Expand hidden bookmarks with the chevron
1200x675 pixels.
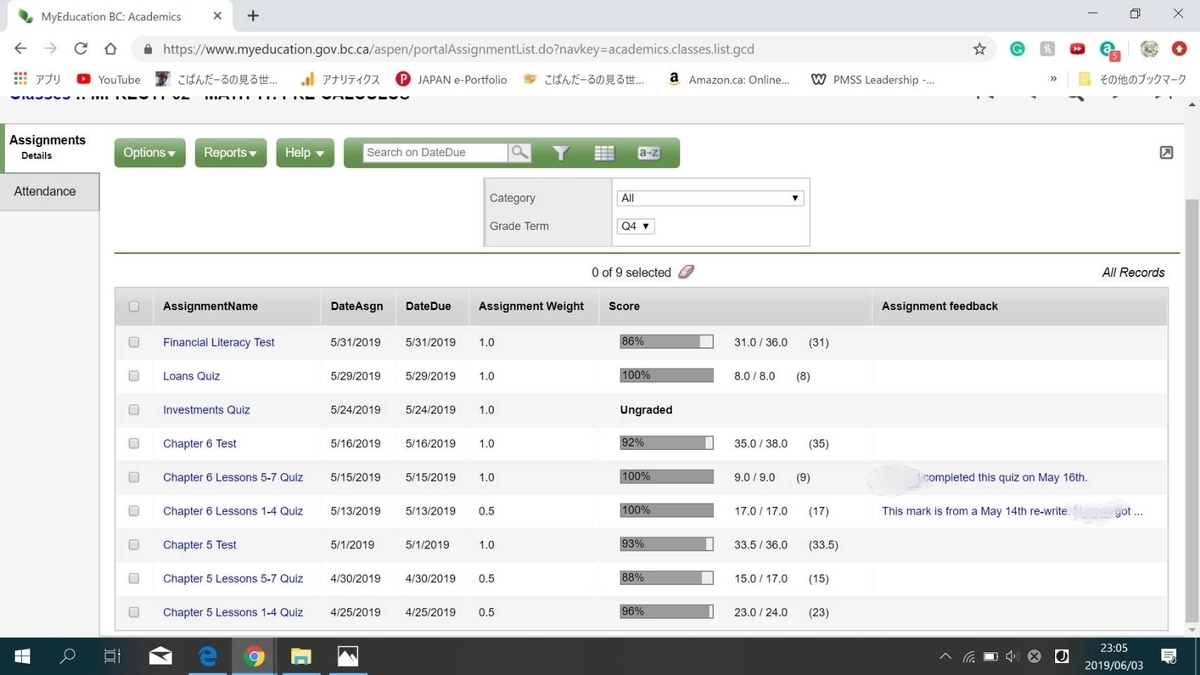(x=1053, y=79)
